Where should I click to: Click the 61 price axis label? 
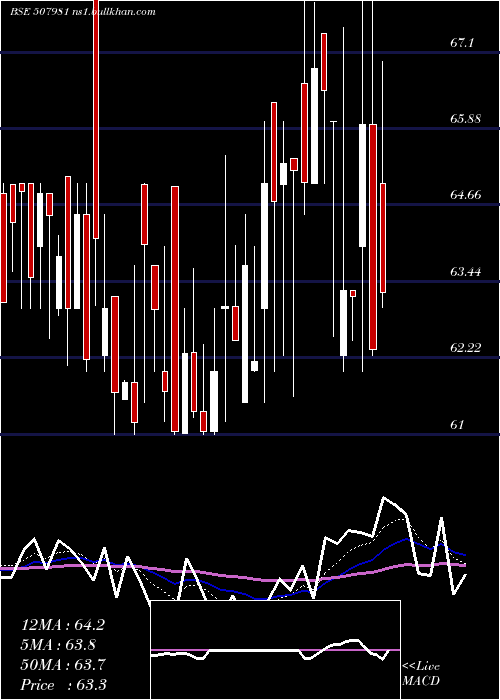pos(457,425)
